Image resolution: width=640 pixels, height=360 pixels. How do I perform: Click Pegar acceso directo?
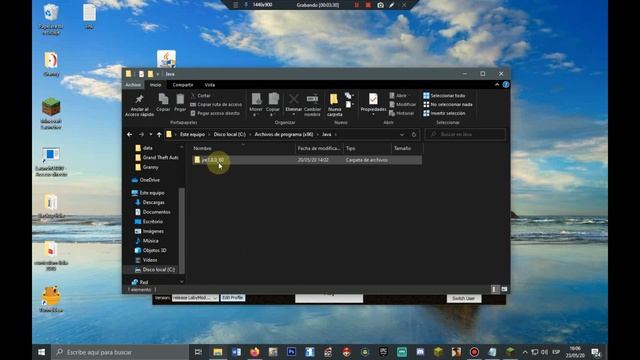[x=215, y=113]
